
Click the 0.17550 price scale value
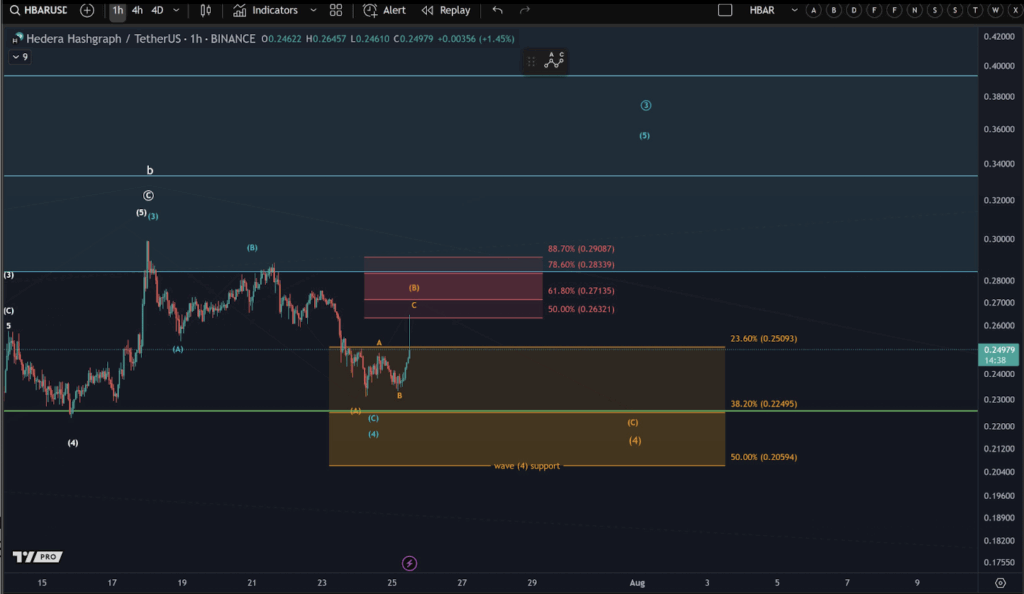(x=999, y=562)
